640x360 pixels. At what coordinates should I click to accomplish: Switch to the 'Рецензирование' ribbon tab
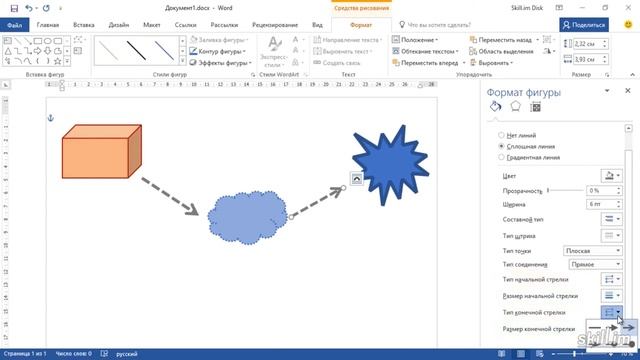(275, 25)
